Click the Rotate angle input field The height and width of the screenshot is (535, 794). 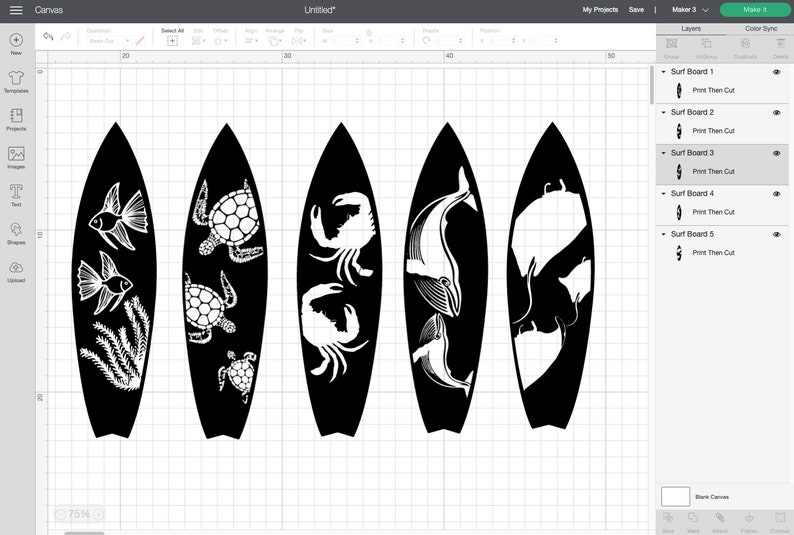448,40
